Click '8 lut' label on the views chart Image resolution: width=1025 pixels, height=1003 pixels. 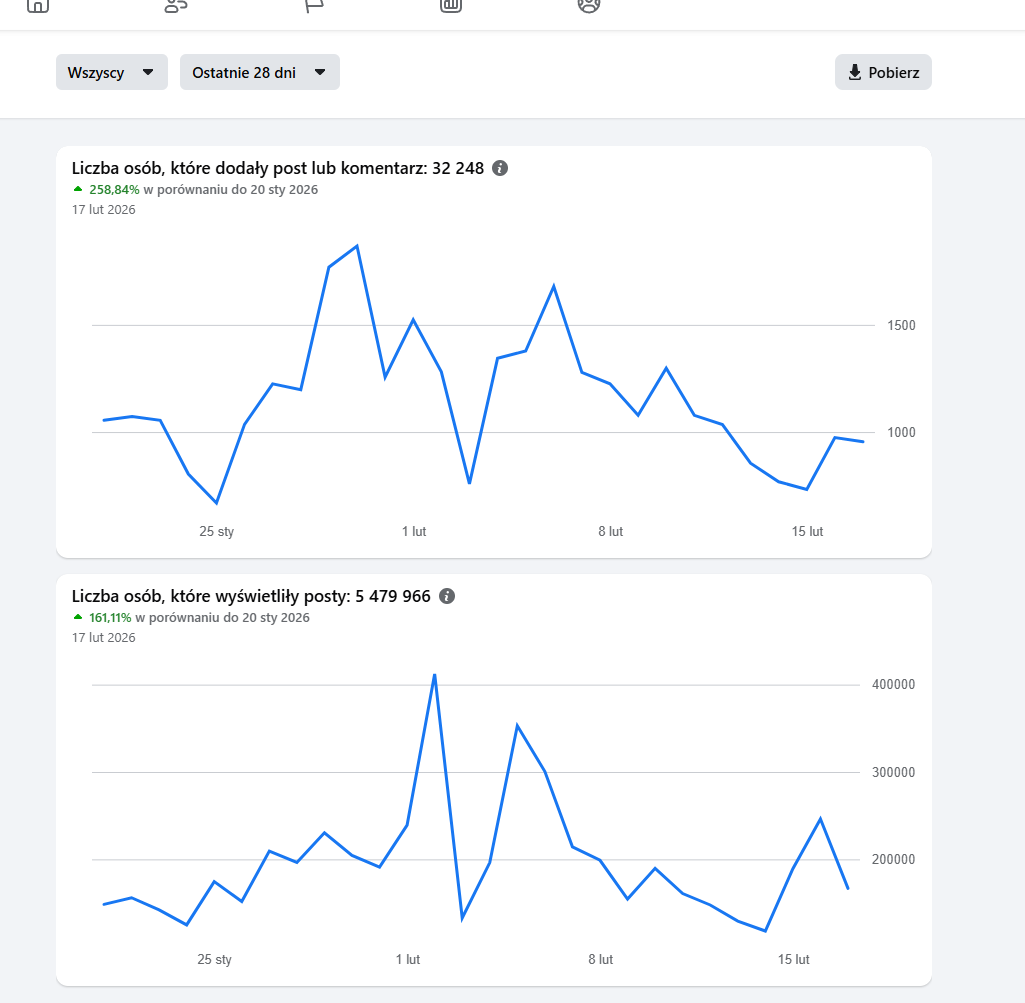[x=600, y=960]
